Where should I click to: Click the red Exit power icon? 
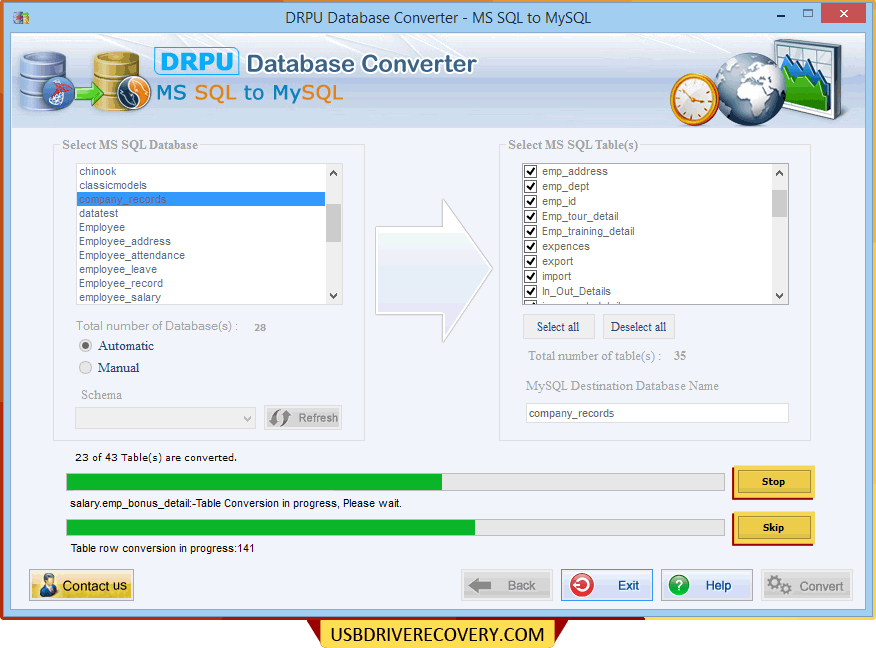click(582, 585)
